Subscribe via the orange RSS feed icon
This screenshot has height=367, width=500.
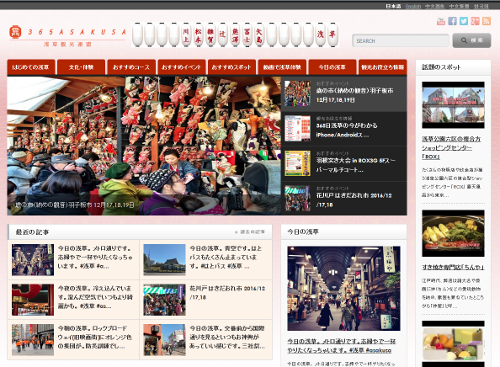tap(486, 21)
